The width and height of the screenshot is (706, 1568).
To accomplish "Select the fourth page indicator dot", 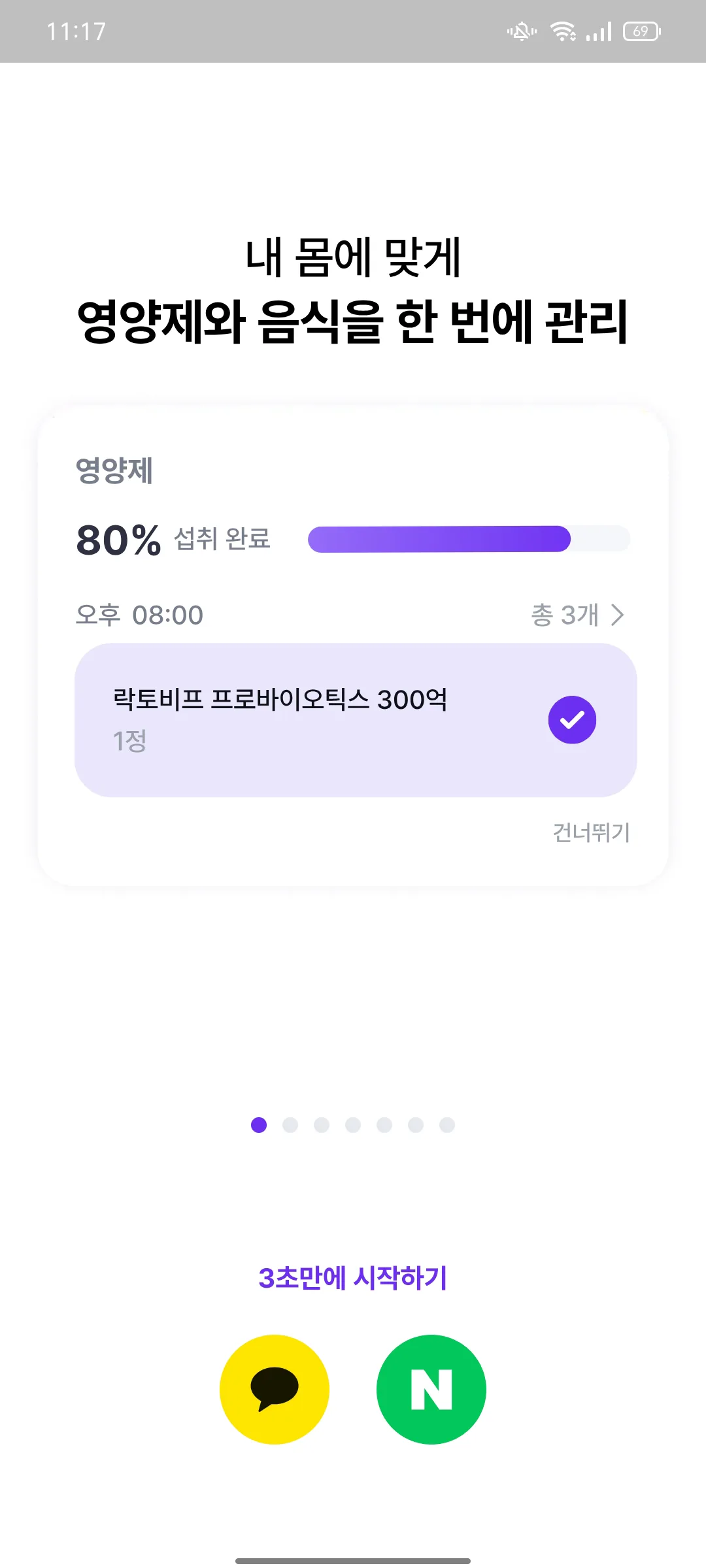I will (x=353, y=1124).
